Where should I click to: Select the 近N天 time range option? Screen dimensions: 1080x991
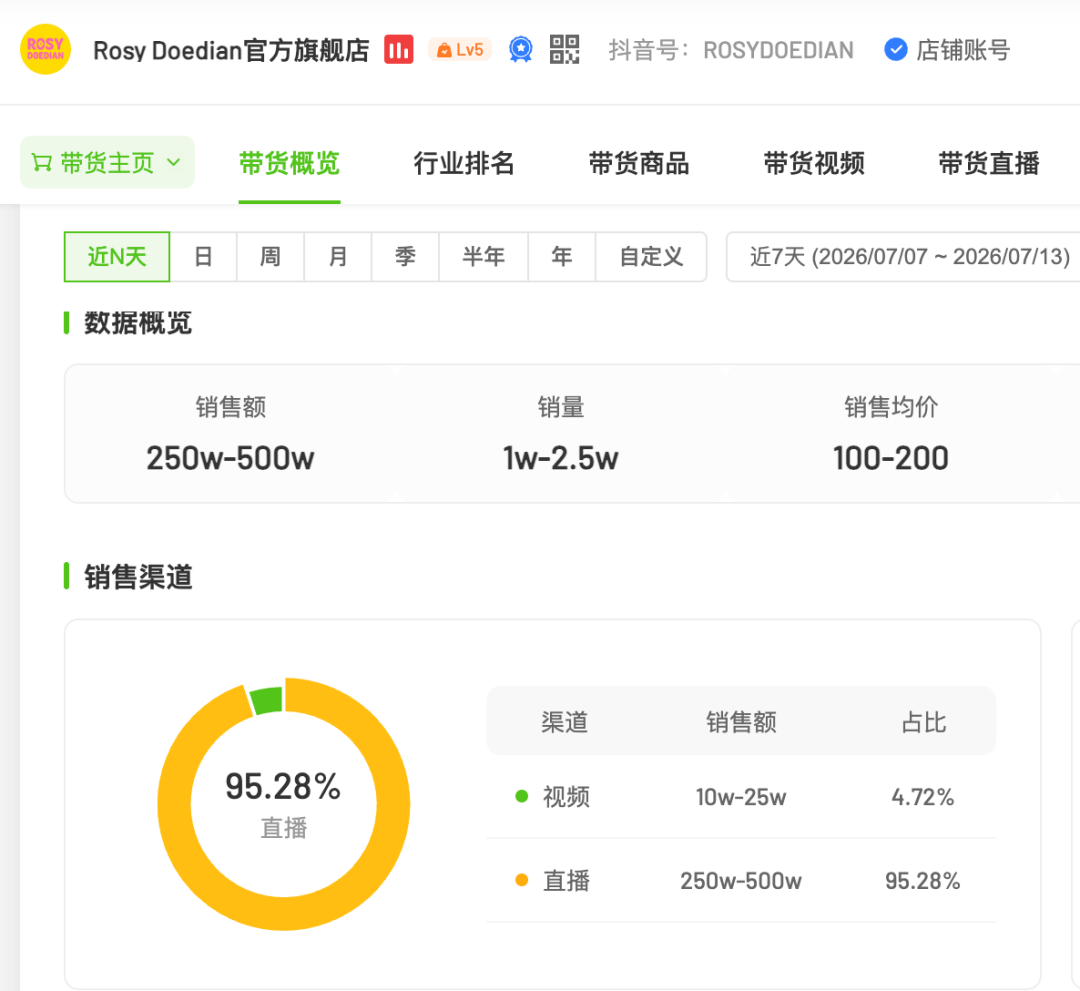[117, 257]
